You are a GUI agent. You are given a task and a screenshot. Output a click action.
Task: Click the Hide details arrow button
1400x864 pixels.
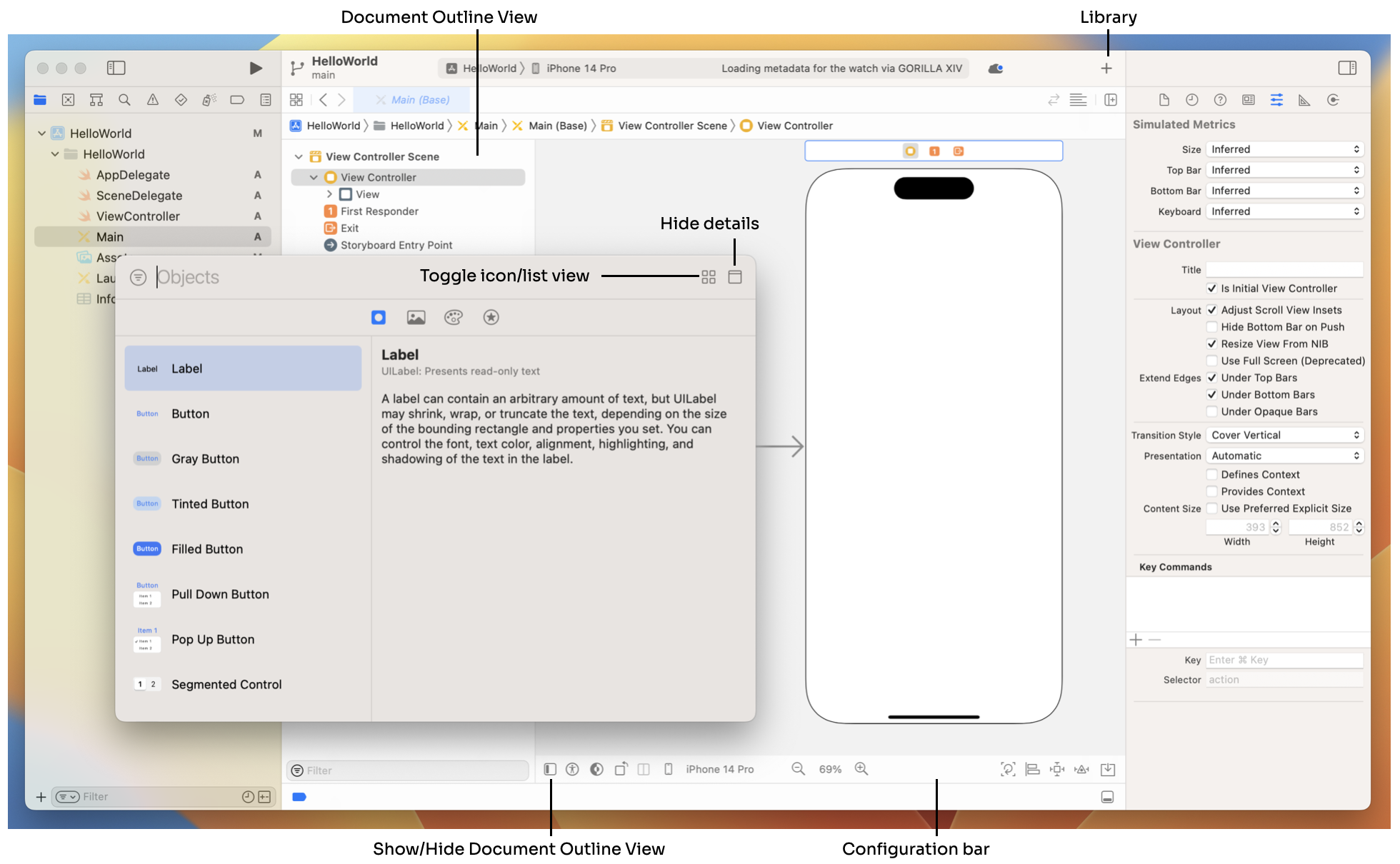pyautogui.click(x=735, y=277)
